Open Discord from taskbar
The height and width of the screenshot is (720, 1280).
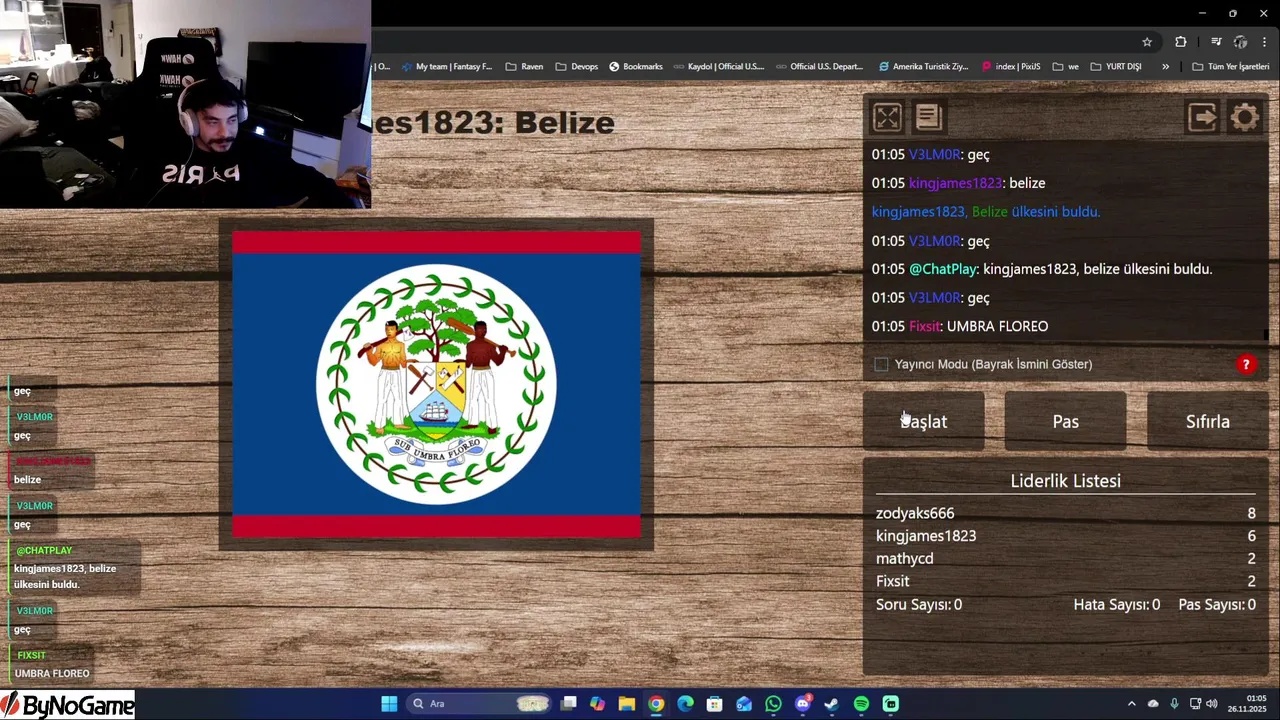point(802,704)
